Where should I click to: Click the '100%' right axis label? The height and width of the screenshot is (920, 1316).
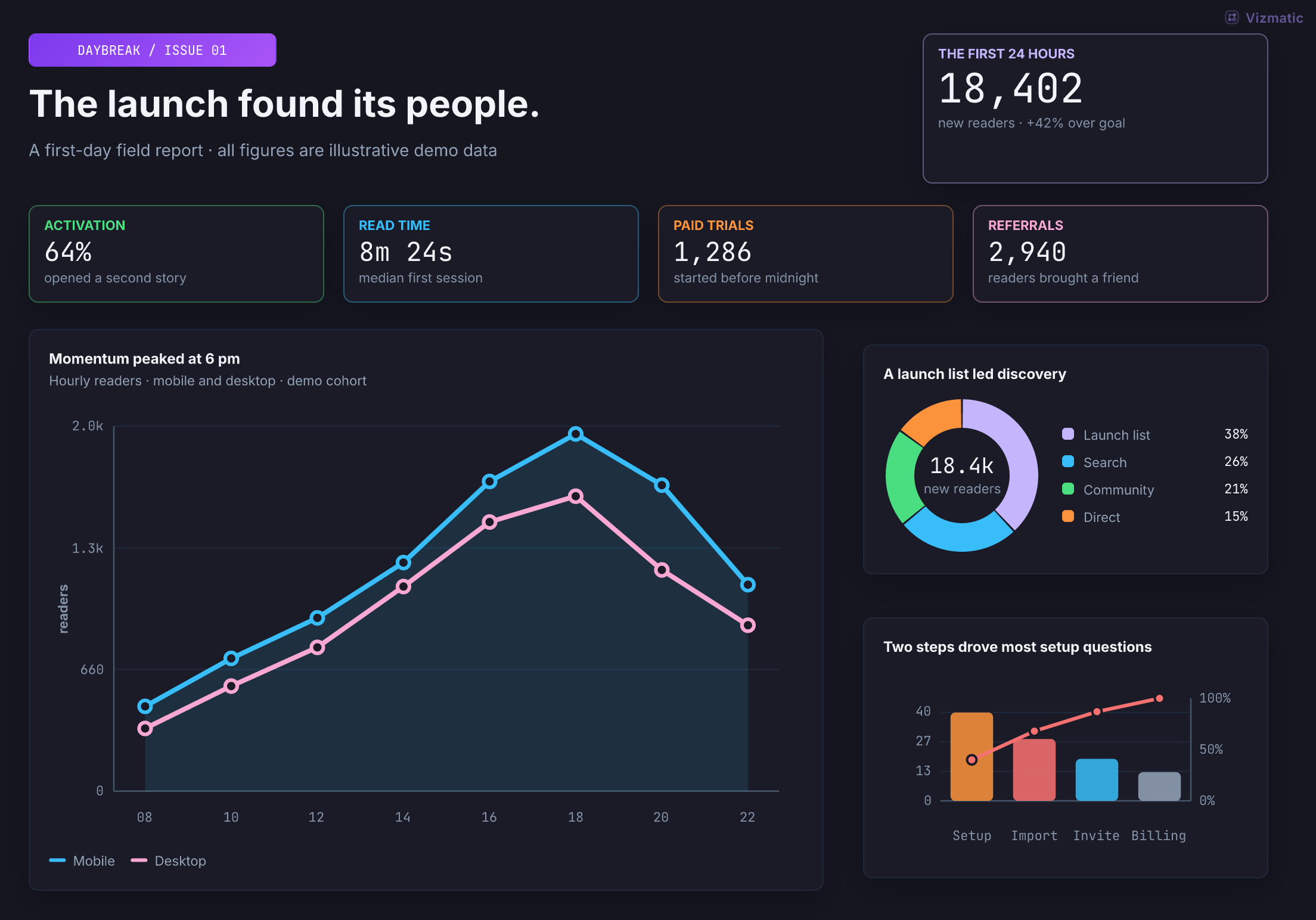[1215, 698]
